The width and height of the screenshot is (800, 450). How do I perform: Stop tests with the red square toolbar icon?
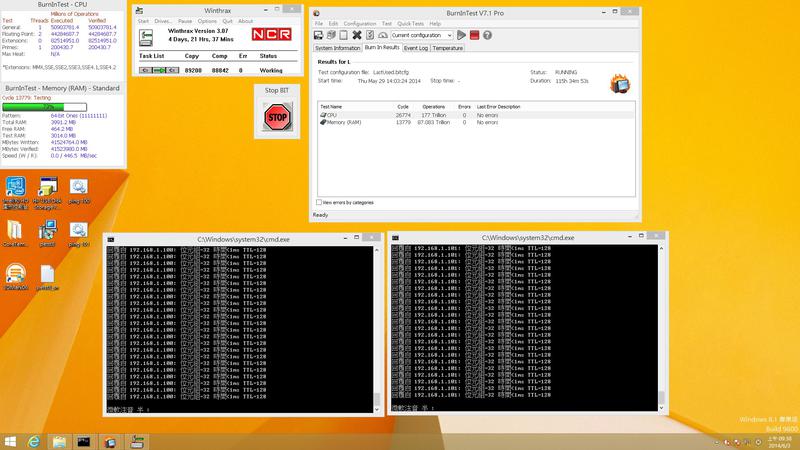click(474, 35)
